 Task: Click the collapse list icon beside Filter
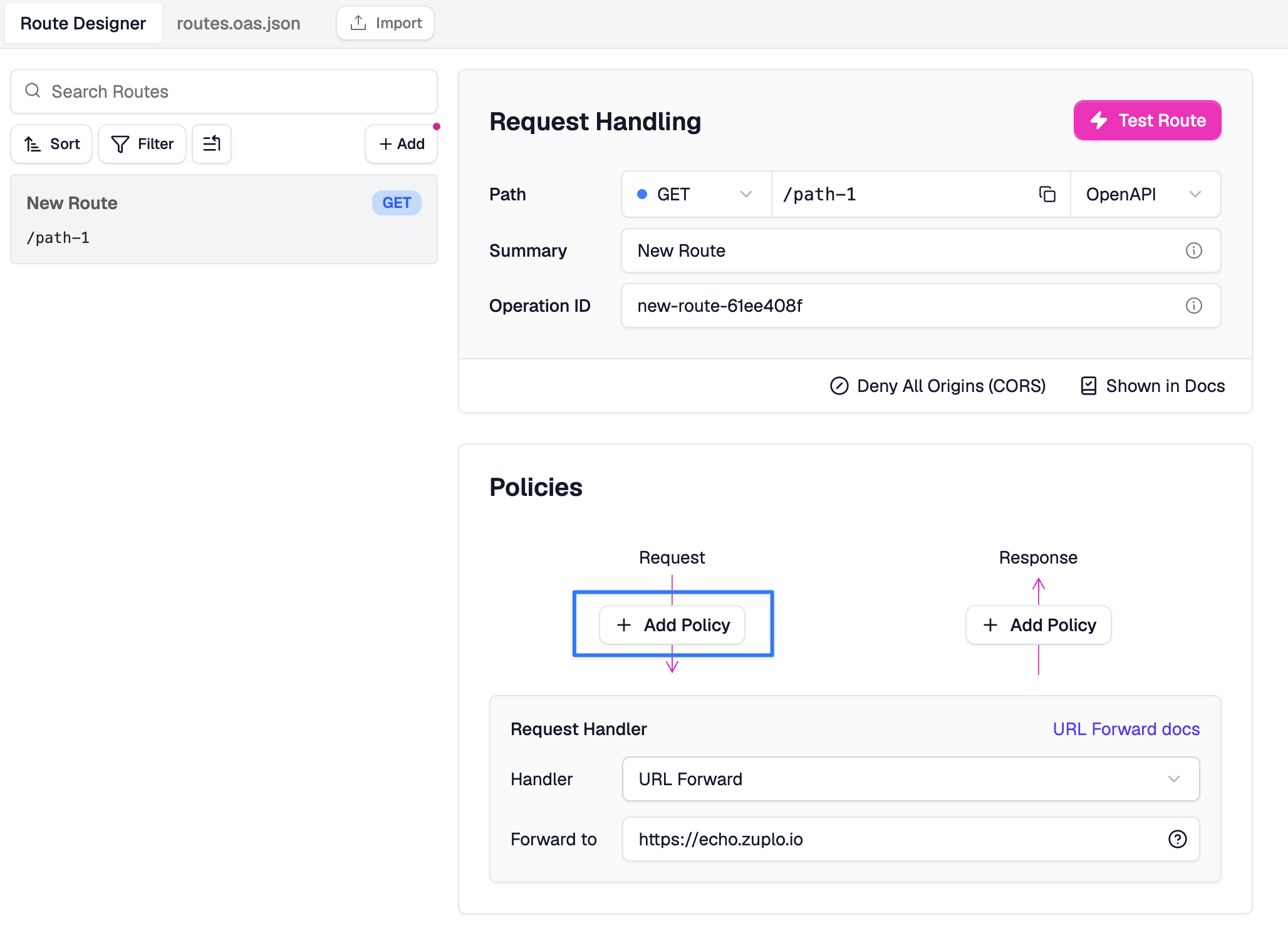[x=212, y=144]
